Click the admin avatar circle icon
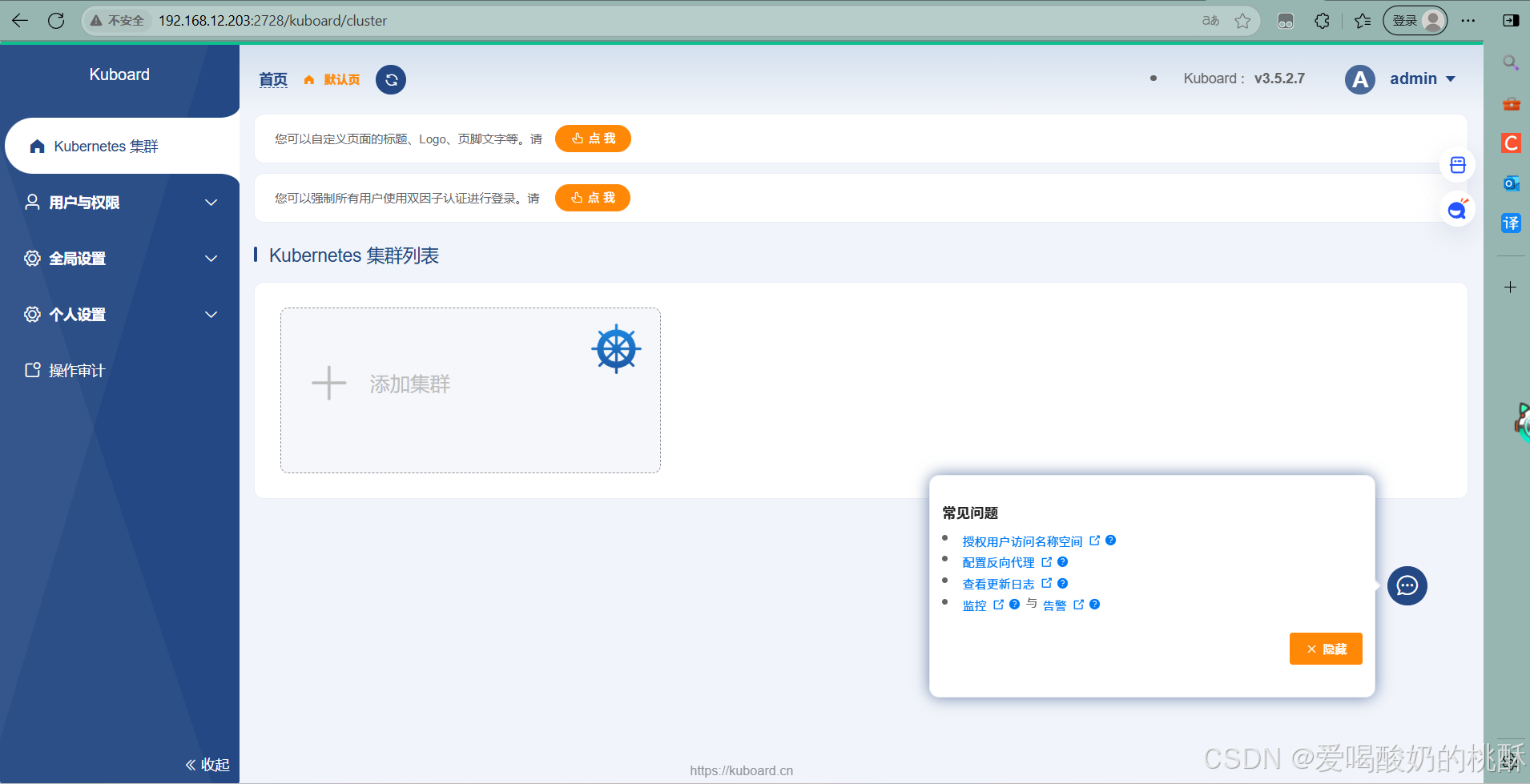 coord(1360,79)
